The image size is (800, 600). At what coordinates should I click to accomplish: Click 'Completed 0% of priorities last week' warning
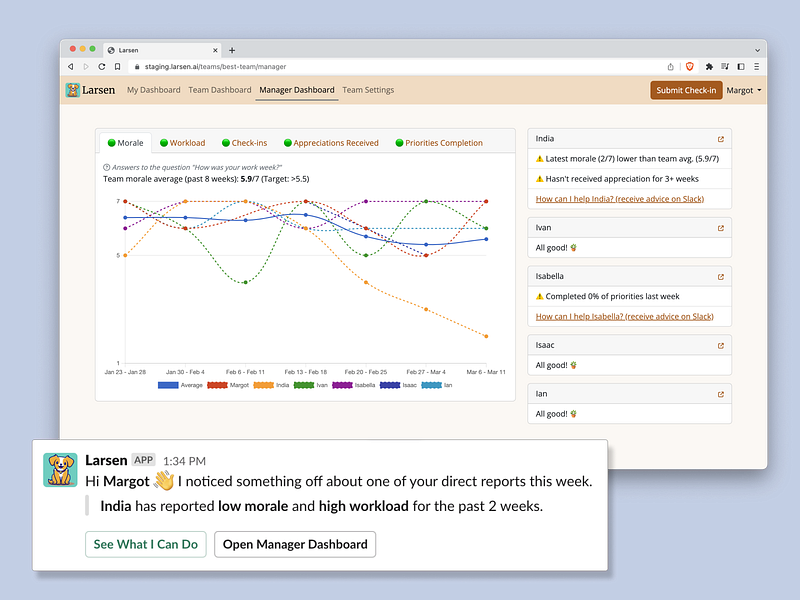(612, 296)
